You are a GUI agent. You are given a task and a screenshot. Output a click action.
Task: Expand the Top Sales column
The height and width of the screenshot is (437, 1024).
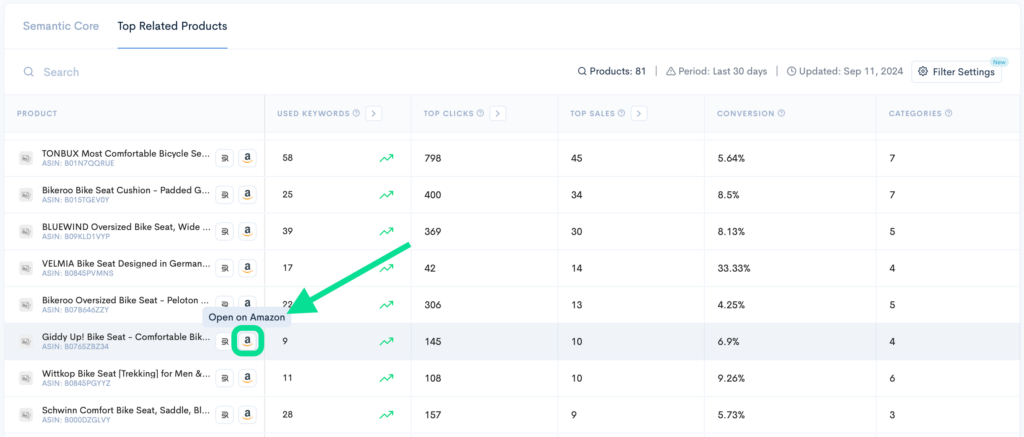pos(639,113)
